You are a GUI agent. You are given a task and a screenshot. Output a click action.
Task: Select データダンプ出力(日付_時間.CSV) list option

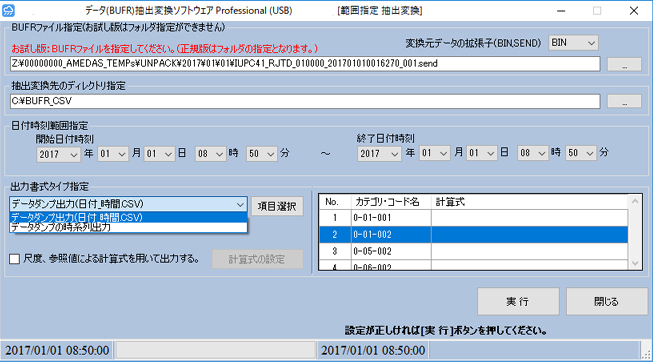(128, 217)
